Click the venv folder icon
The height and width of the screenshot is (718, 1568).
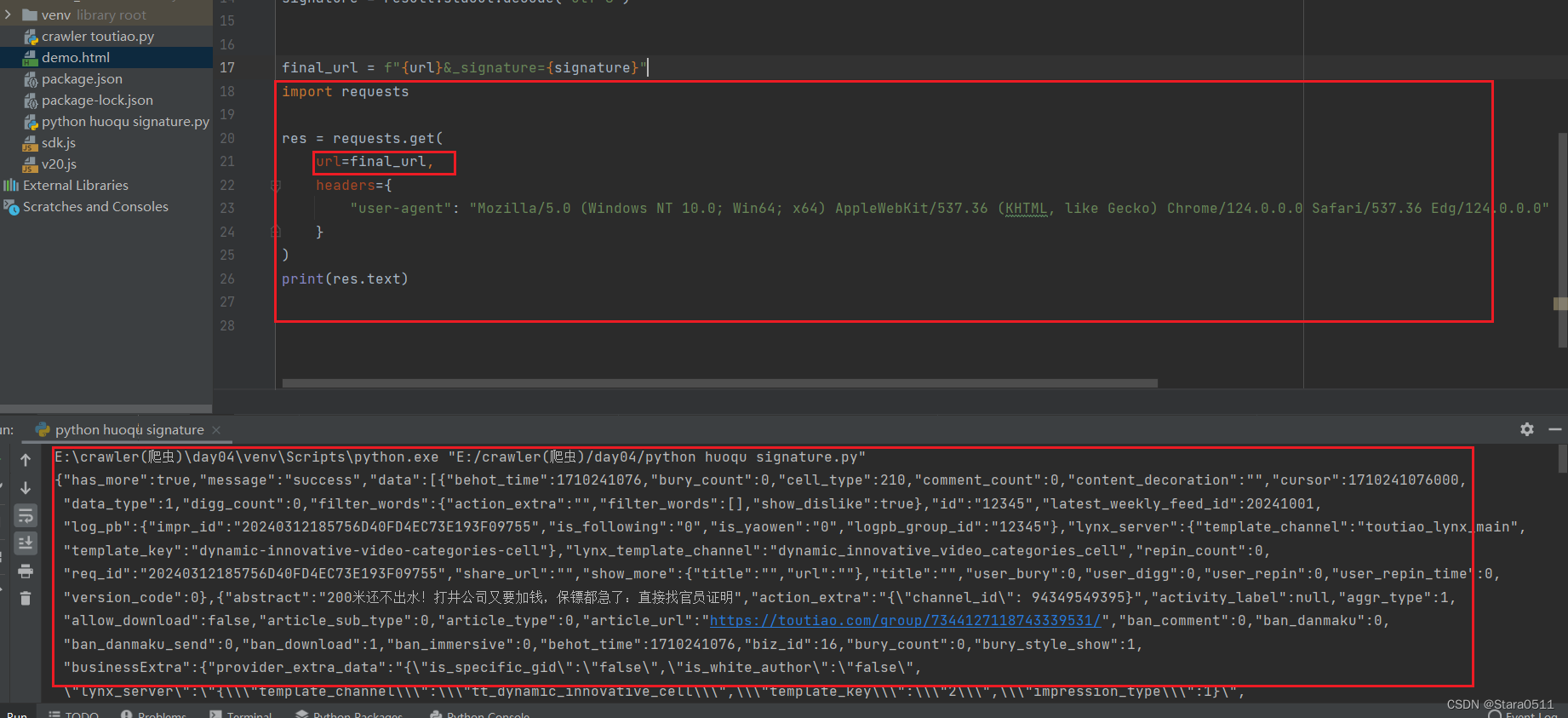click(30, 14)
